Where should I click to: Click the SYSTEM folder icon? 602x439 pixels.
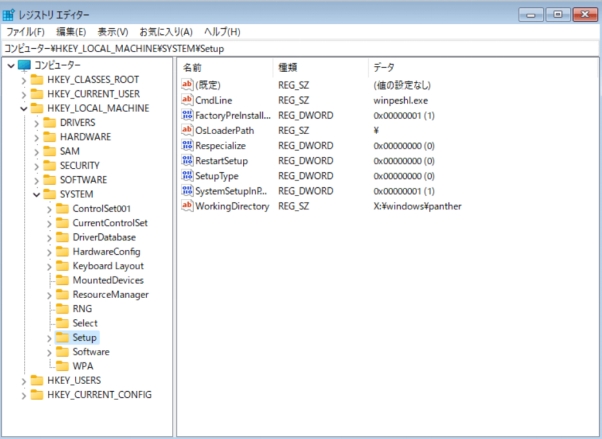point(50,194)
